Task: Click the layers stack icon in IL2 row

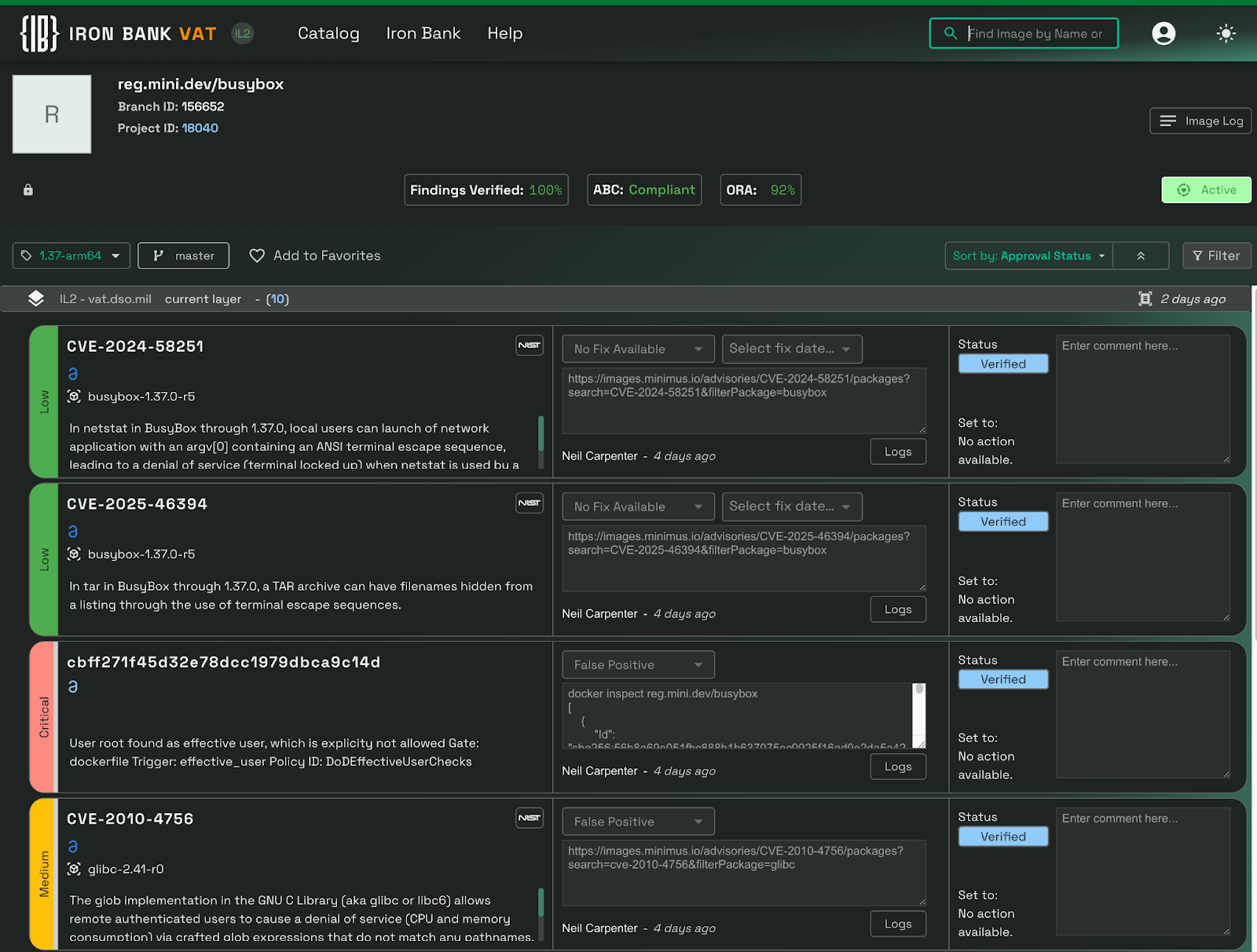Action: click(x=36, y=298)
